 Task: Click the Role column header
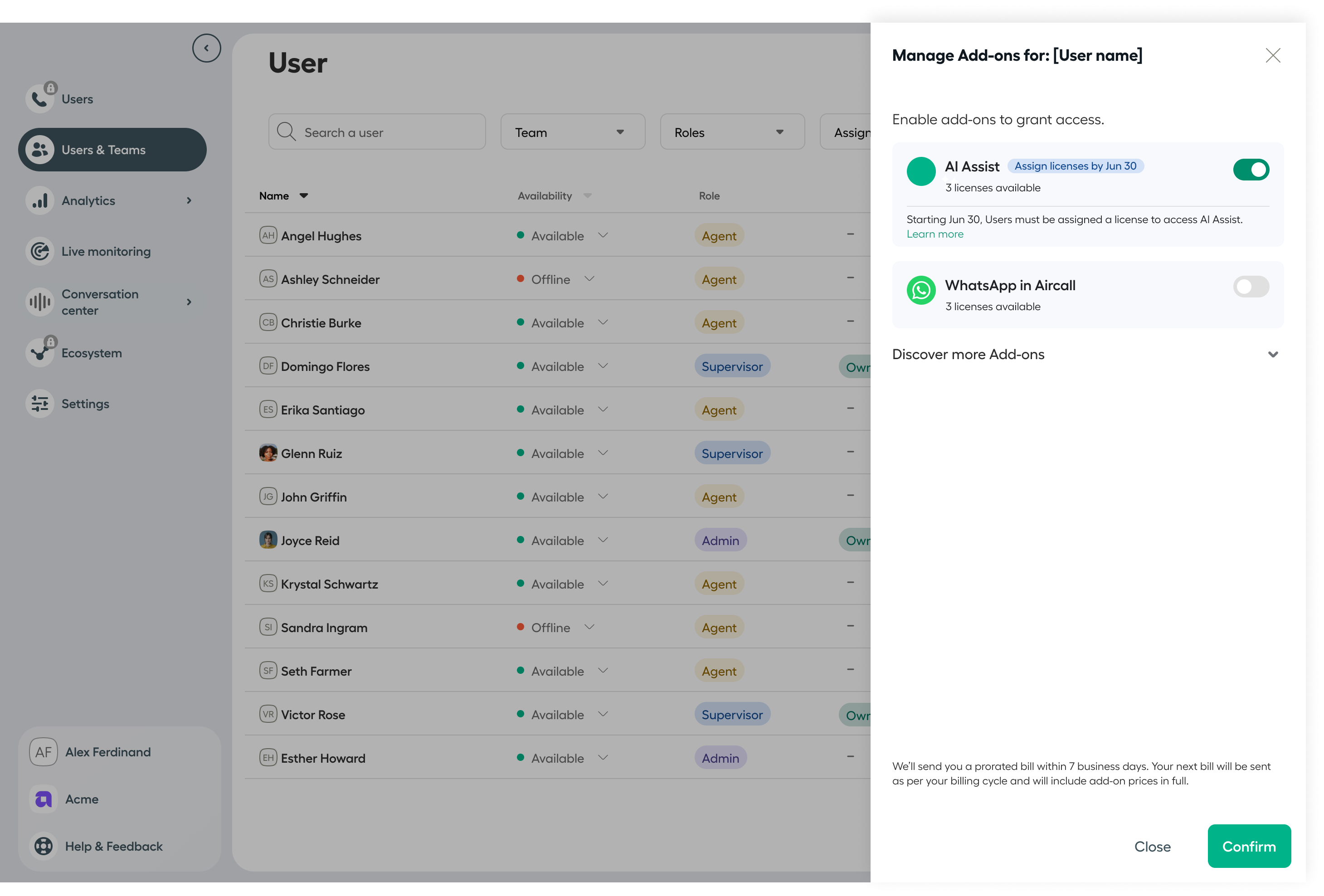pos(709,196)
